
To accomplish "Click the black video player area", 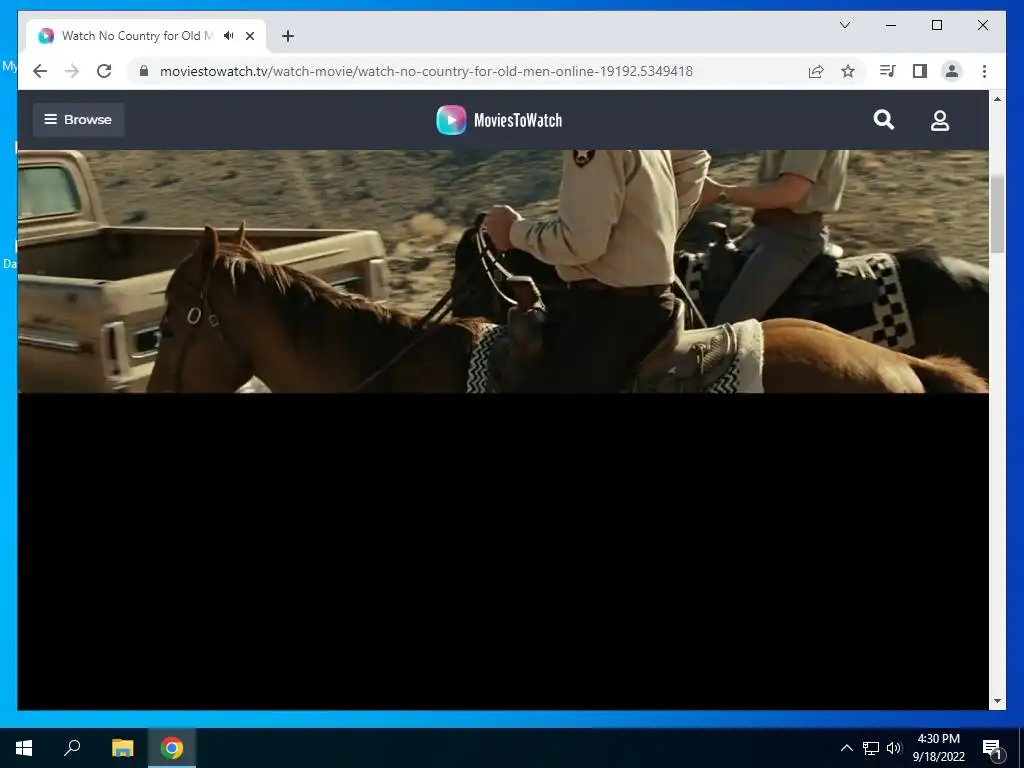I will 503,551.
